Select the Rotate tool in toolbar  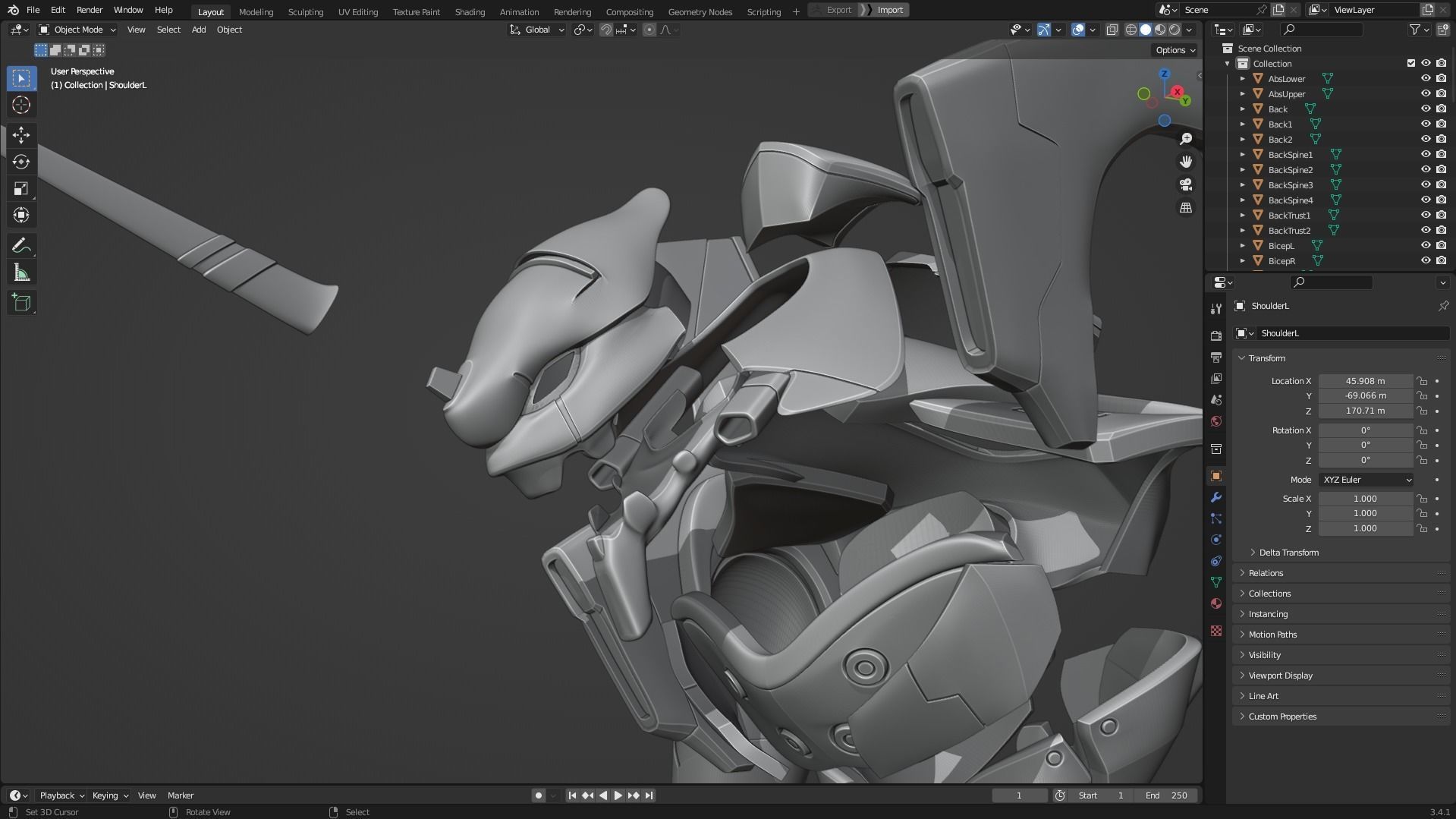(x=21, y=162)
